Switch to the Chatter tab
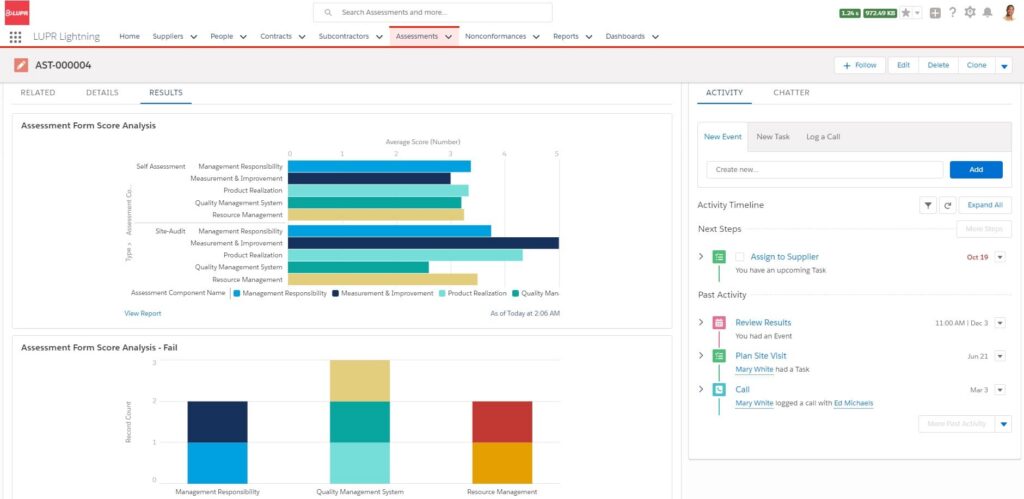The width and height of the screenshot is (1024, 499). (791, 93)
